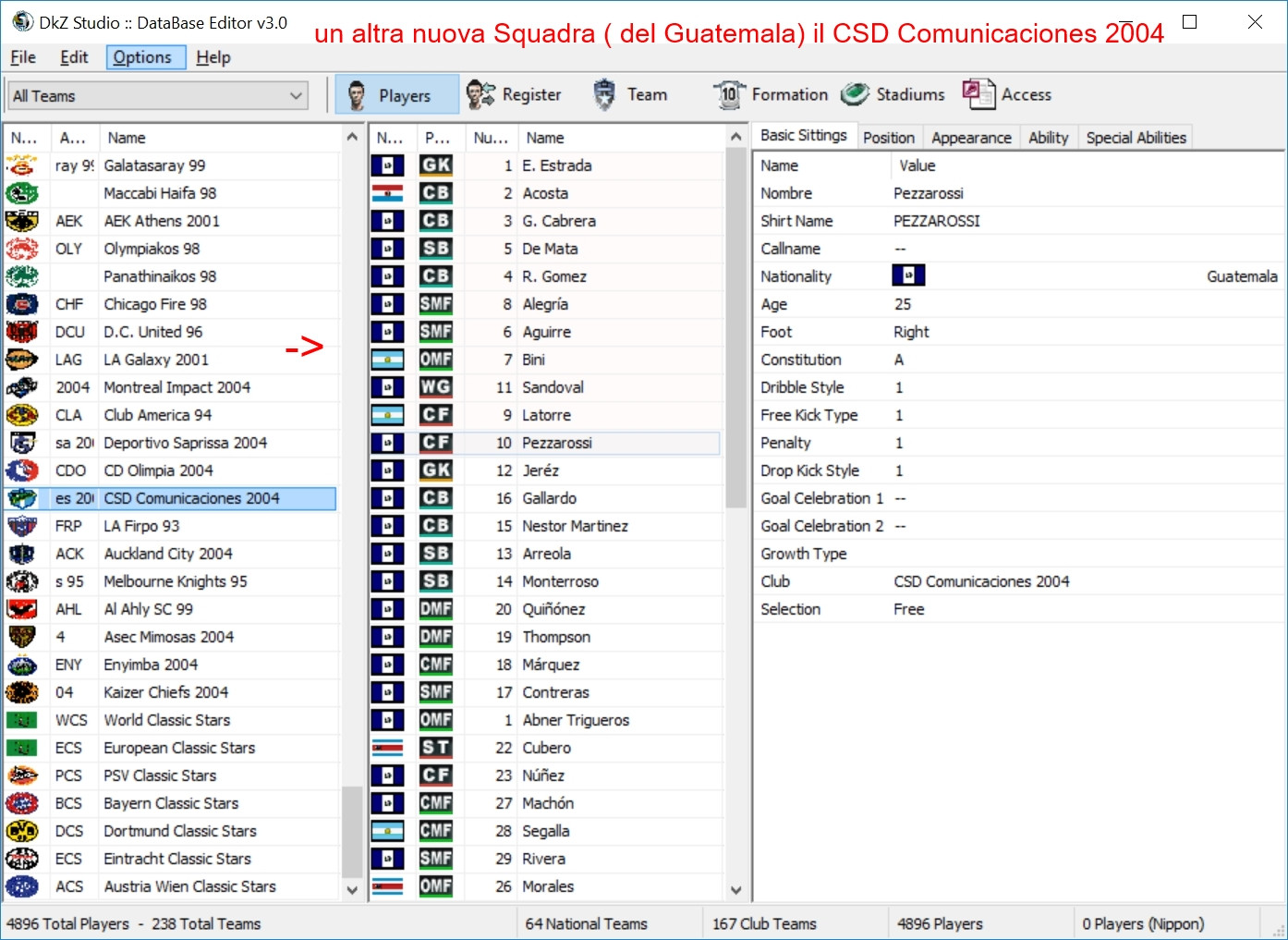Open the Formation section

[x=771, y=95]
